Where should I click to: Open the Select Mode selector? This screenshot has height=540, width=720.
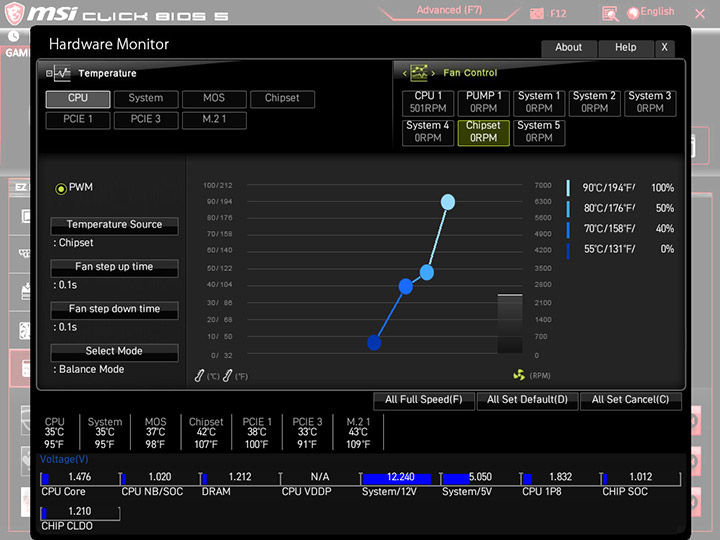click(x=114, y=352)
